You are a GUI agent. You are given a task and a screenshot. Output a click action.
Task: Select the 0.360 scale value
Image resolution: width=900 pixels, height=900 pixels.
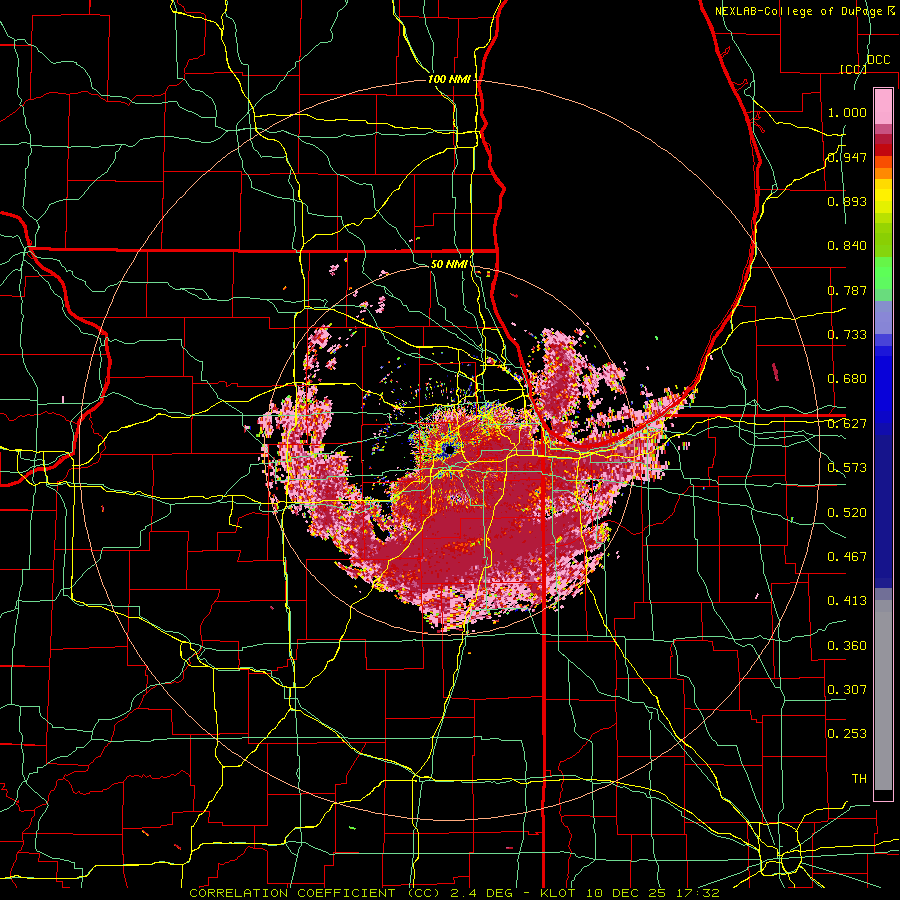coord(847,646)
